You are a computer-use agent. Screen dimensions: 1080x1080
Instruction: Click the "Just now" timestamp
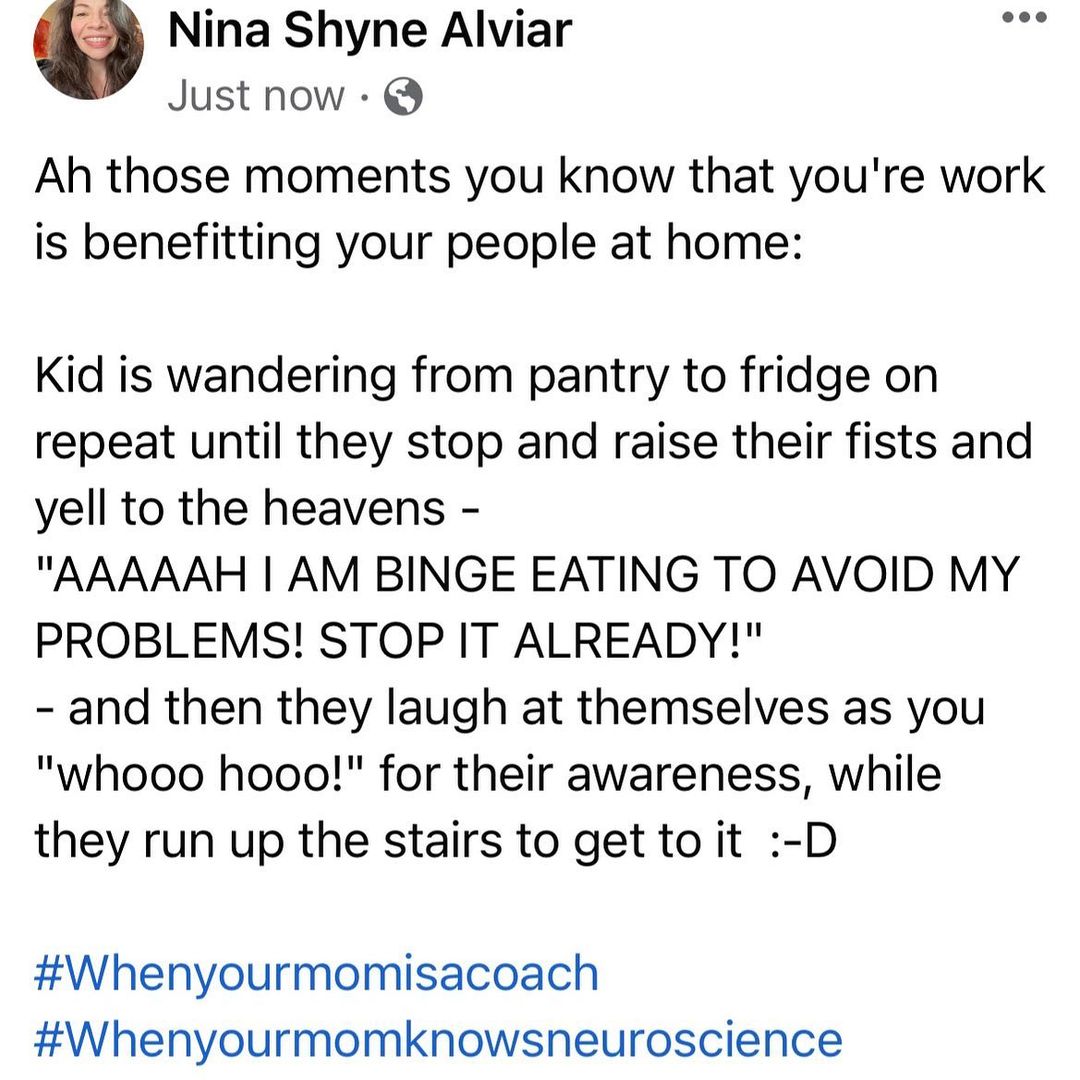[255, 97]
